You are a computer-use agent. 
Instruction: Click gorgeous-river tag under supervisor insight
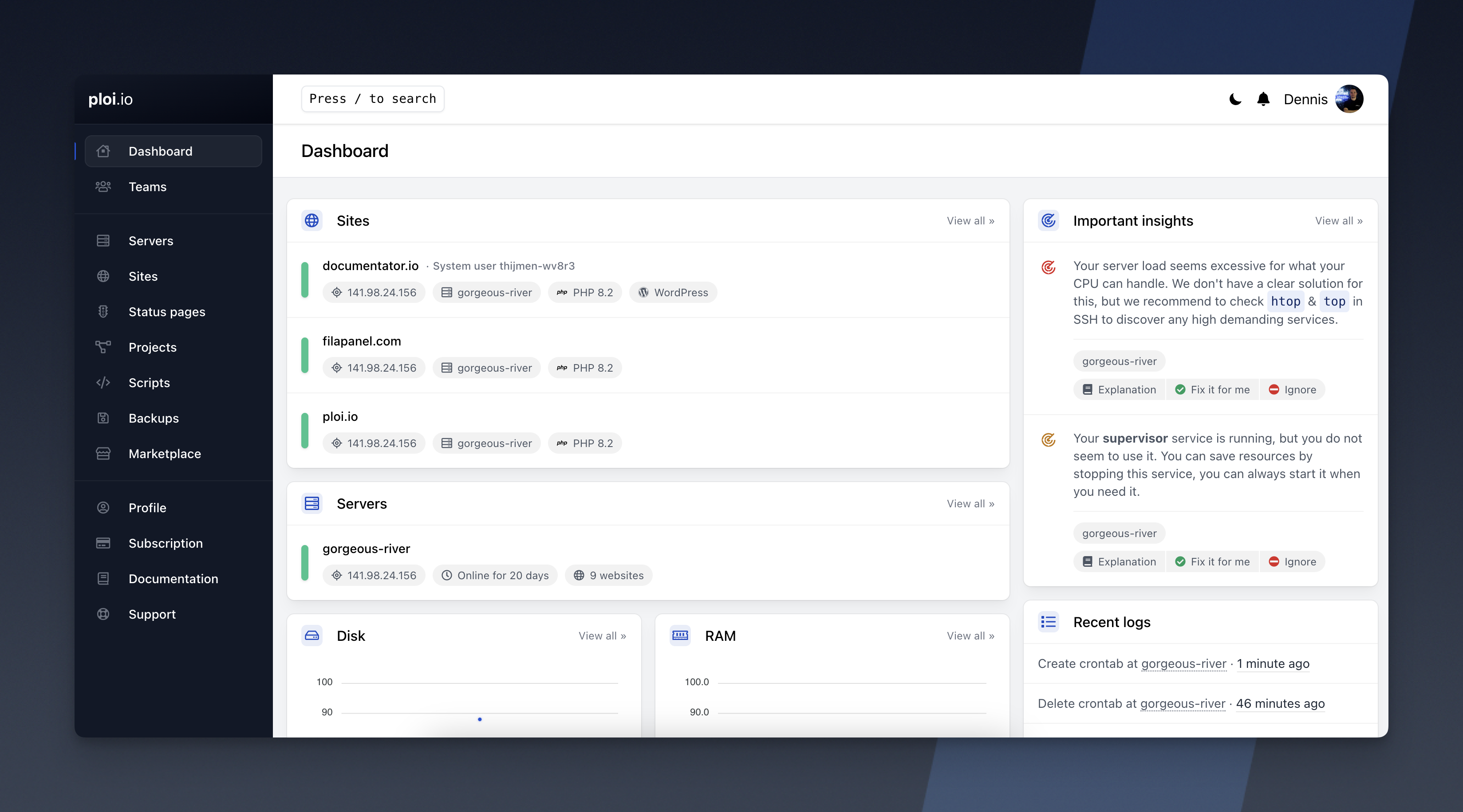pos(1119,533)
